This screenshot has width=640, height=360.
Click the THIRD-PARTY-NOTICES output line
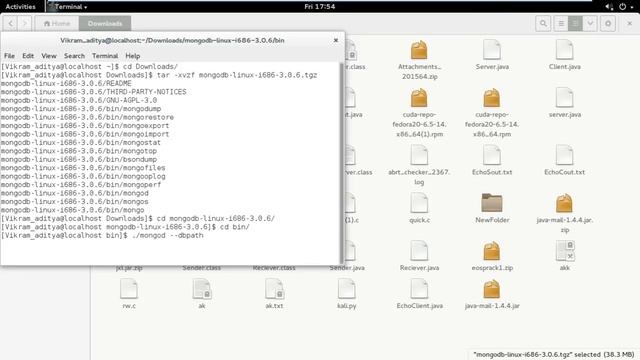(93, 92)
